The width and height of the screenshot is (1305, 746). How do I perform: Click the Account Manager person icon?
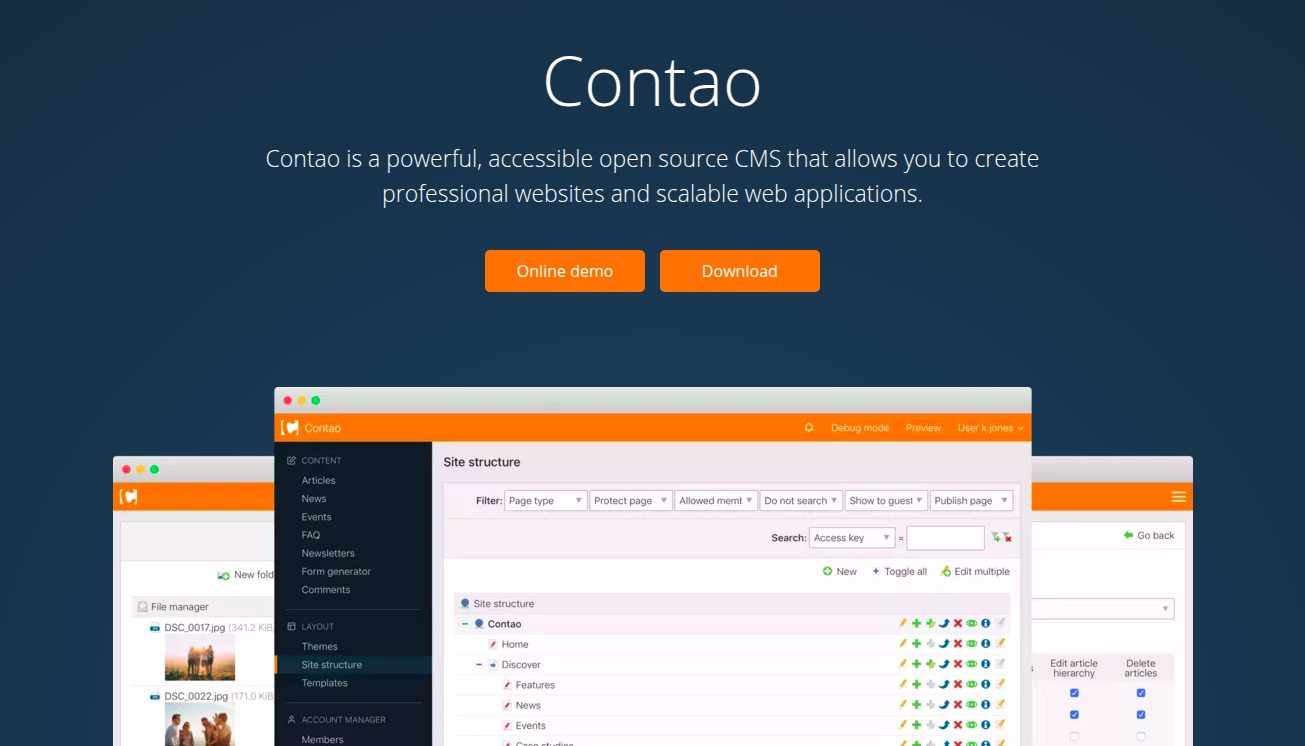coord(291,720)
